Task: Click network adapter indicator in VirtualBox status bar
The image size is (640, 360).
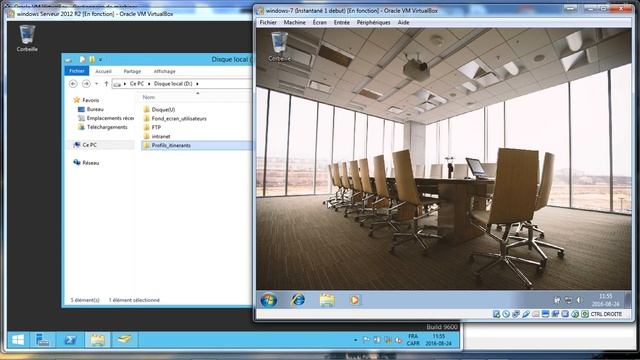Action: (x=516, y=314)
